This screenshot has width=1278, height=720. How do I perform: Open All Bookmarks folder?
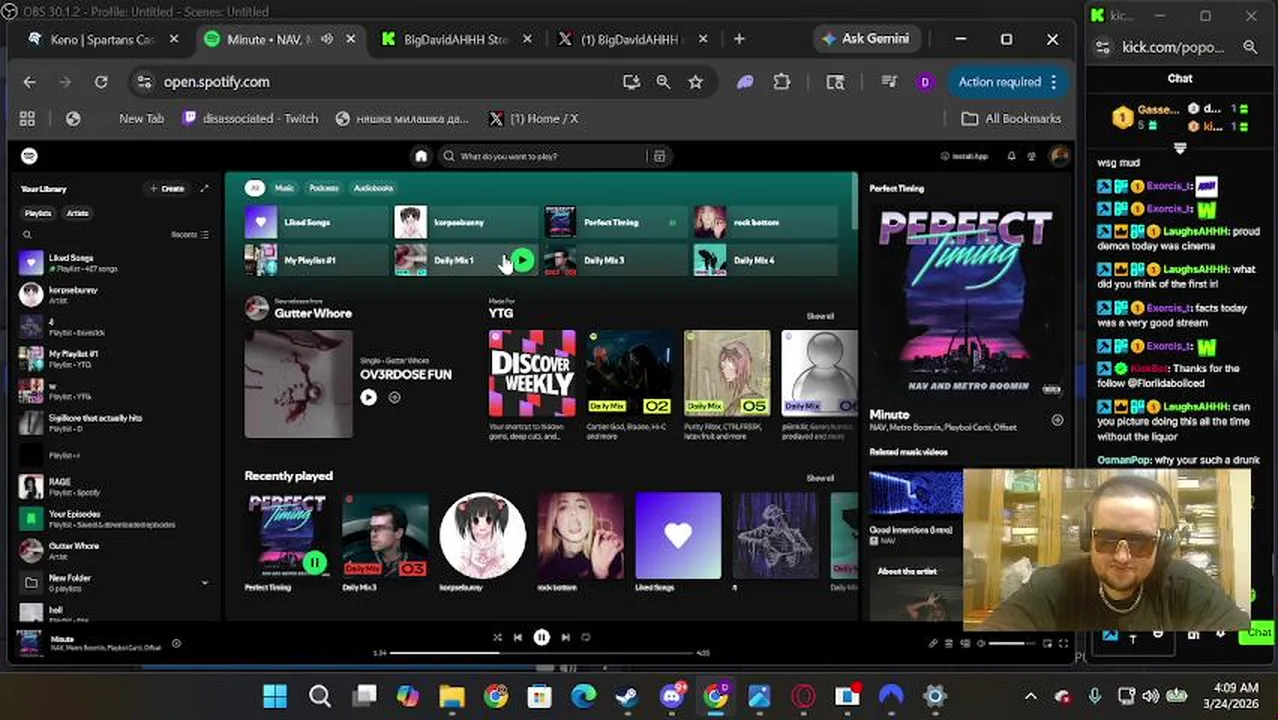[1011, 118]
